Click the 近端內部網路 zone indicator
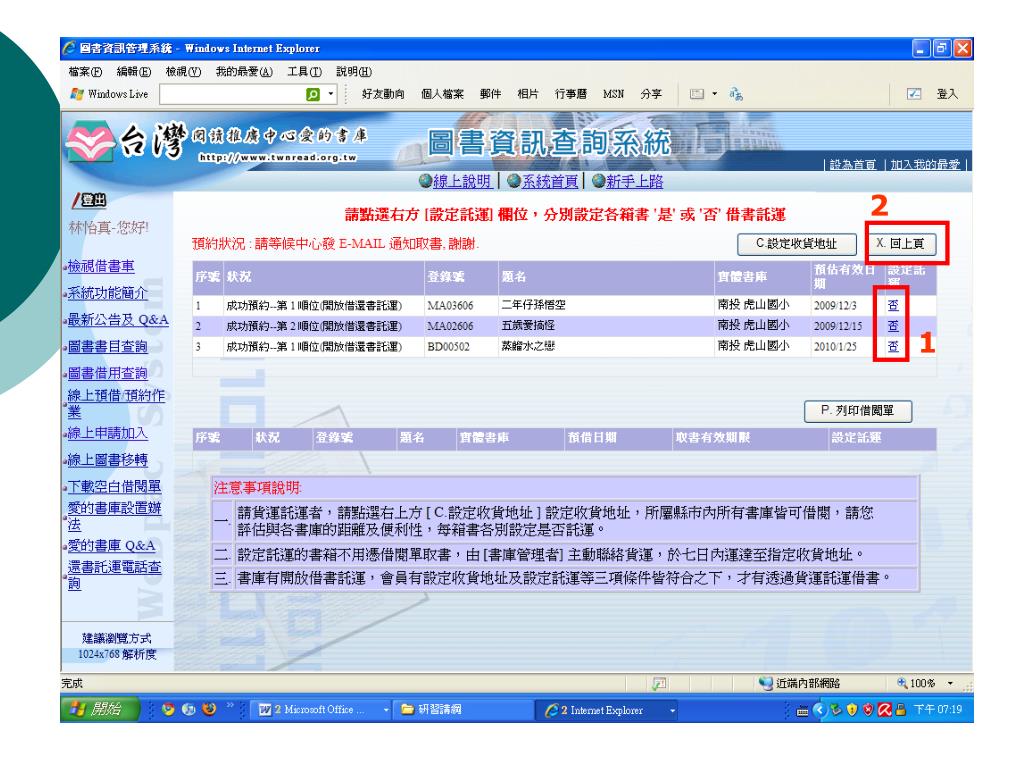 pyautogui.click(x=799, y=683)
